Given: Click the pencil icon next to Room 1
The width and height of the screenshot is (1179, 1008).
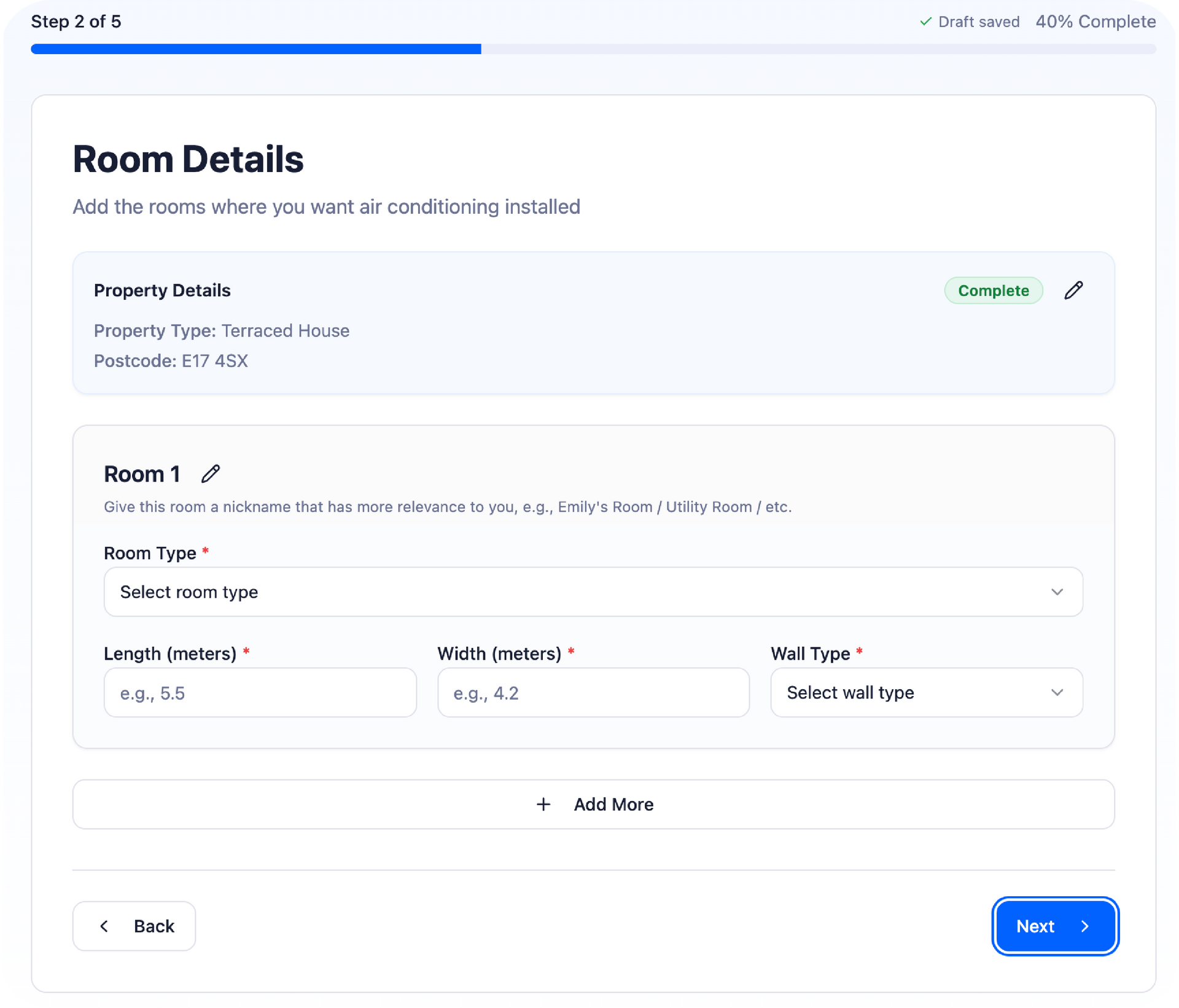Looking at the screenshot, I should coord(211,474).
